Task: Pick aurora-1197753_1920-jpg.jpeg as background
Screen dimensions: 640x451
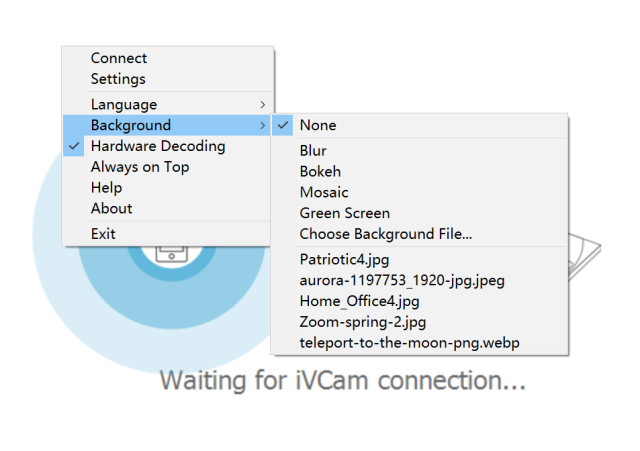Action: [x=420, y=280]
